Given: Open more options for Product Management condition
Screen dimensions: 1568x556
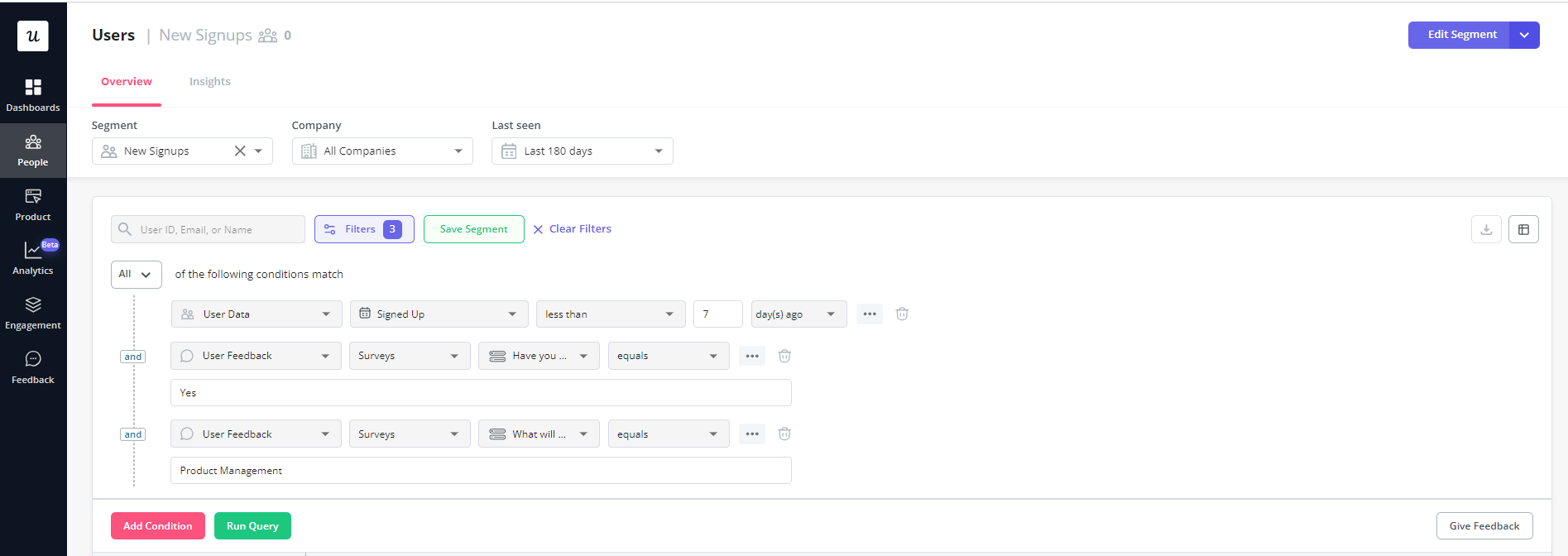Looking at the screenshot, I should [751, 434].
